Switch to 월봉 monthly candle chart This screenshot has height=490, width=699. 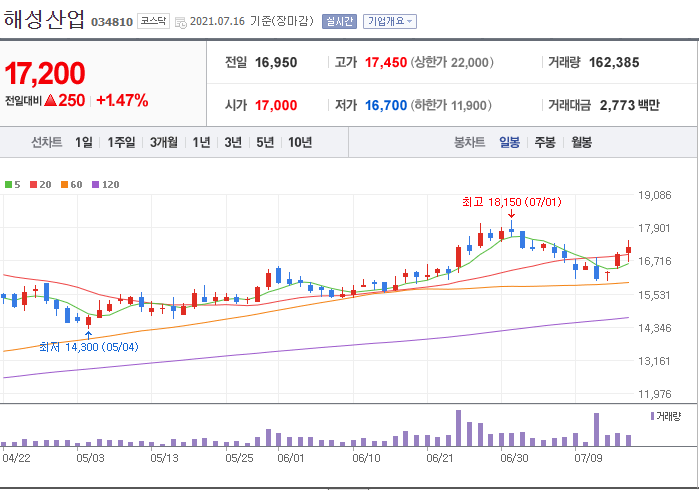[581, 142]
